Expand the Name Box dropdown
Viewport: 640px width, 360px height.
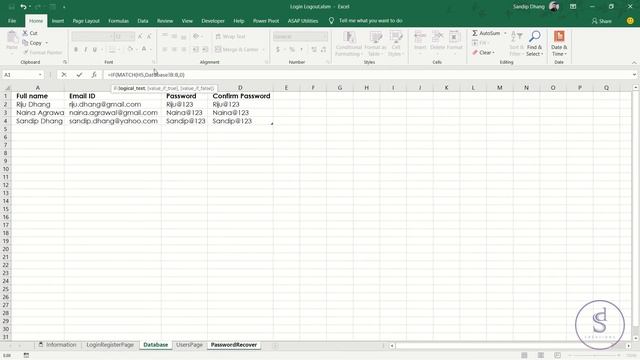(40, 75)
